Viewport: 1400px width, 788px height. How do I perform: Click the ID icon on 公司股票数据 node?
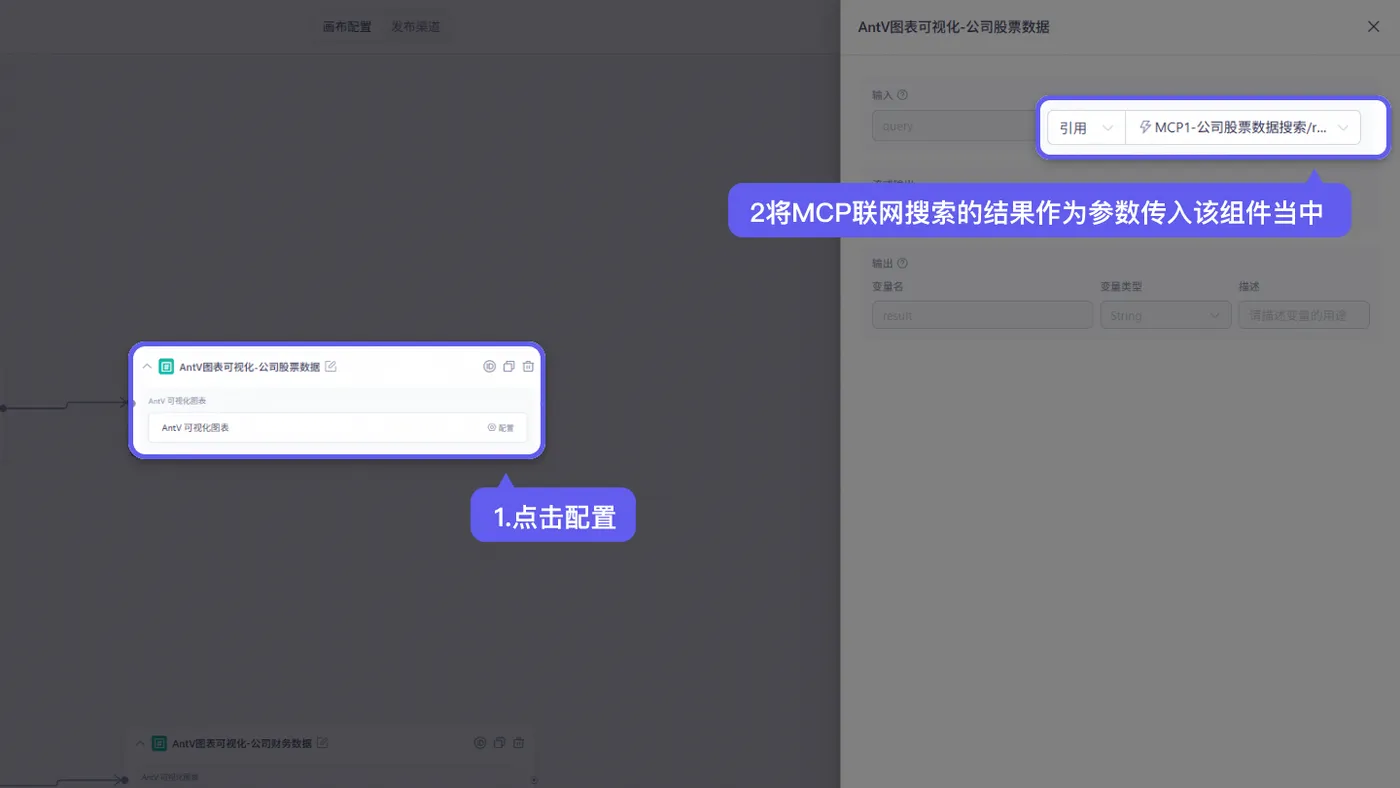pos(490,367)
